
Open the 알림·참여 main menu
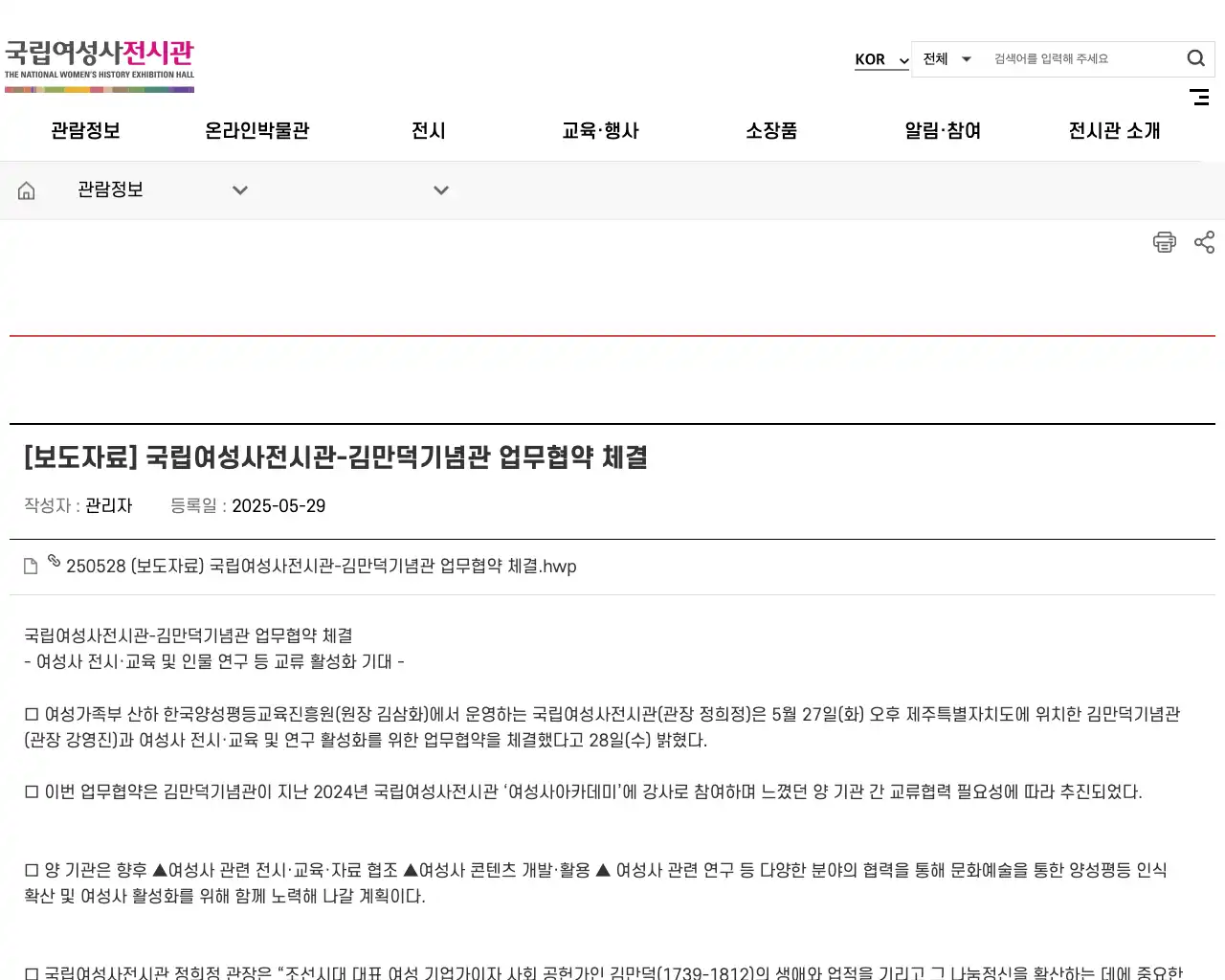(943, 131)
